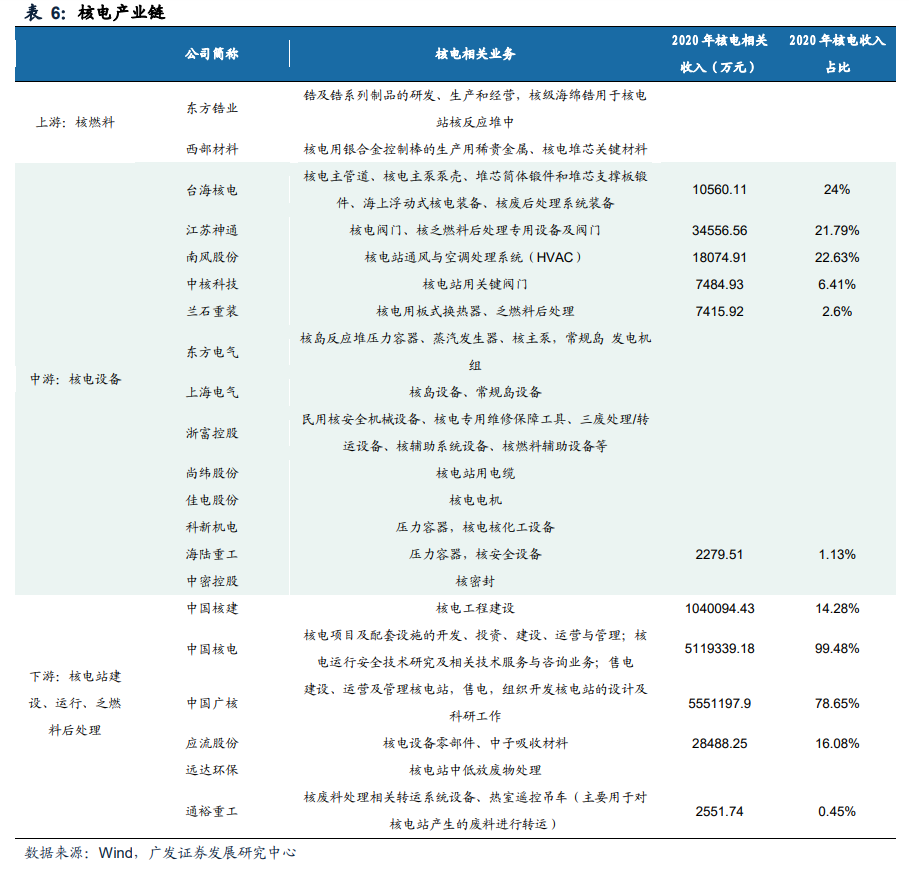Click the 2020年核电相关收入（万元） header
This screenshot has height=873, width=909.
coord(719,53)
